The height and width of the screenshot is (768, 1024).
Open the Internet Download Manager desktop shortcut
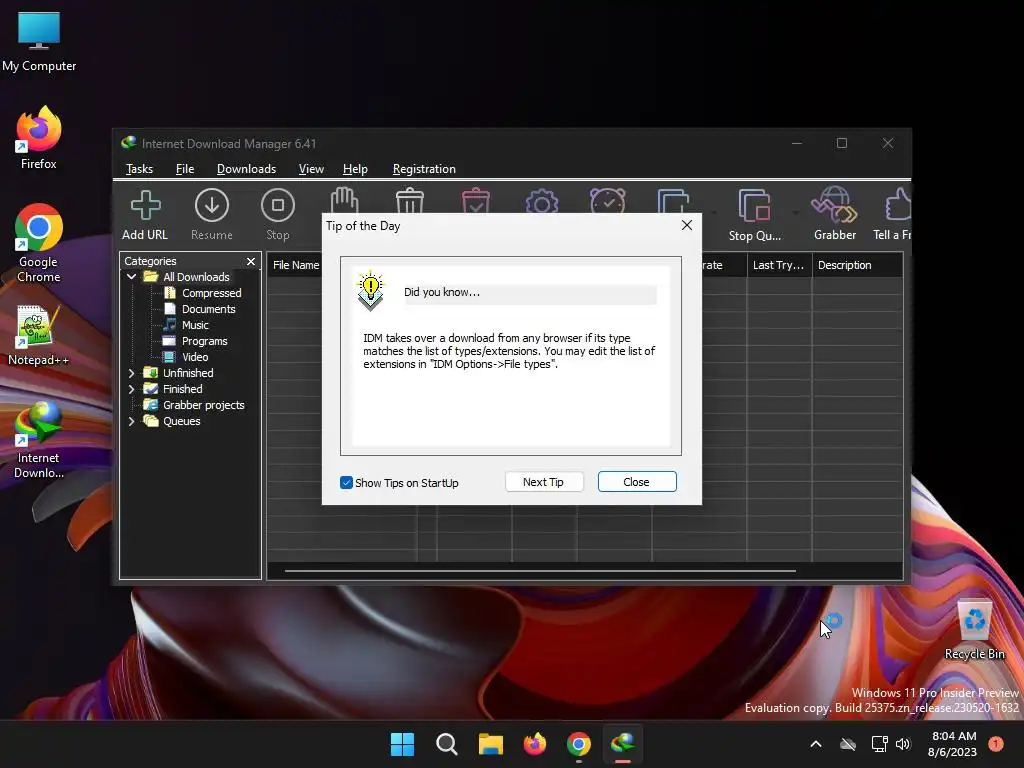(x=39, y=441)
